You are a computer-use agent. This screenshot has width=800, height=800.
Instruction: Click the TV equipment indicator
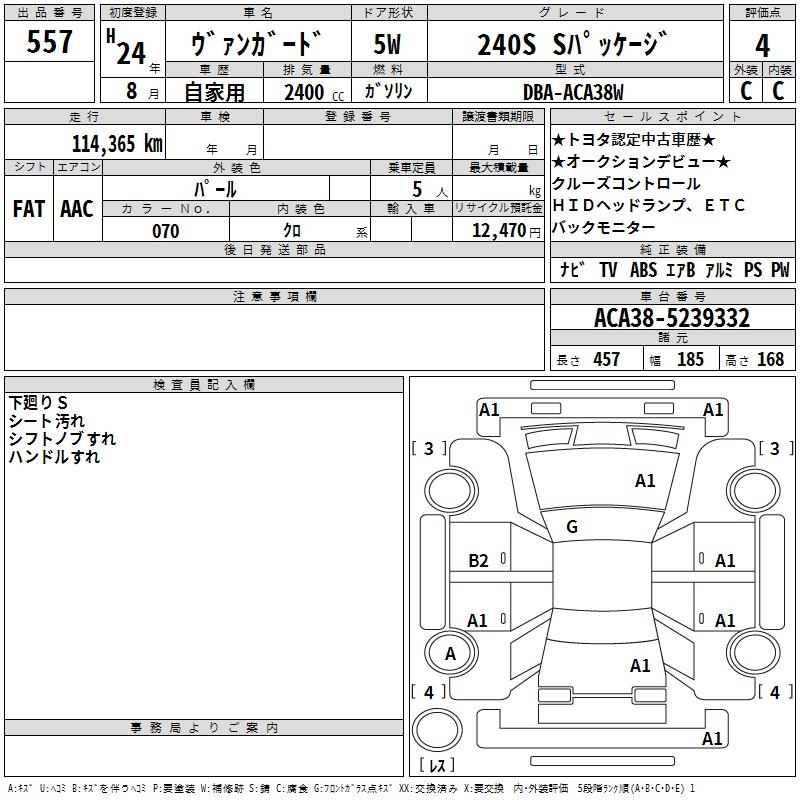608,270
